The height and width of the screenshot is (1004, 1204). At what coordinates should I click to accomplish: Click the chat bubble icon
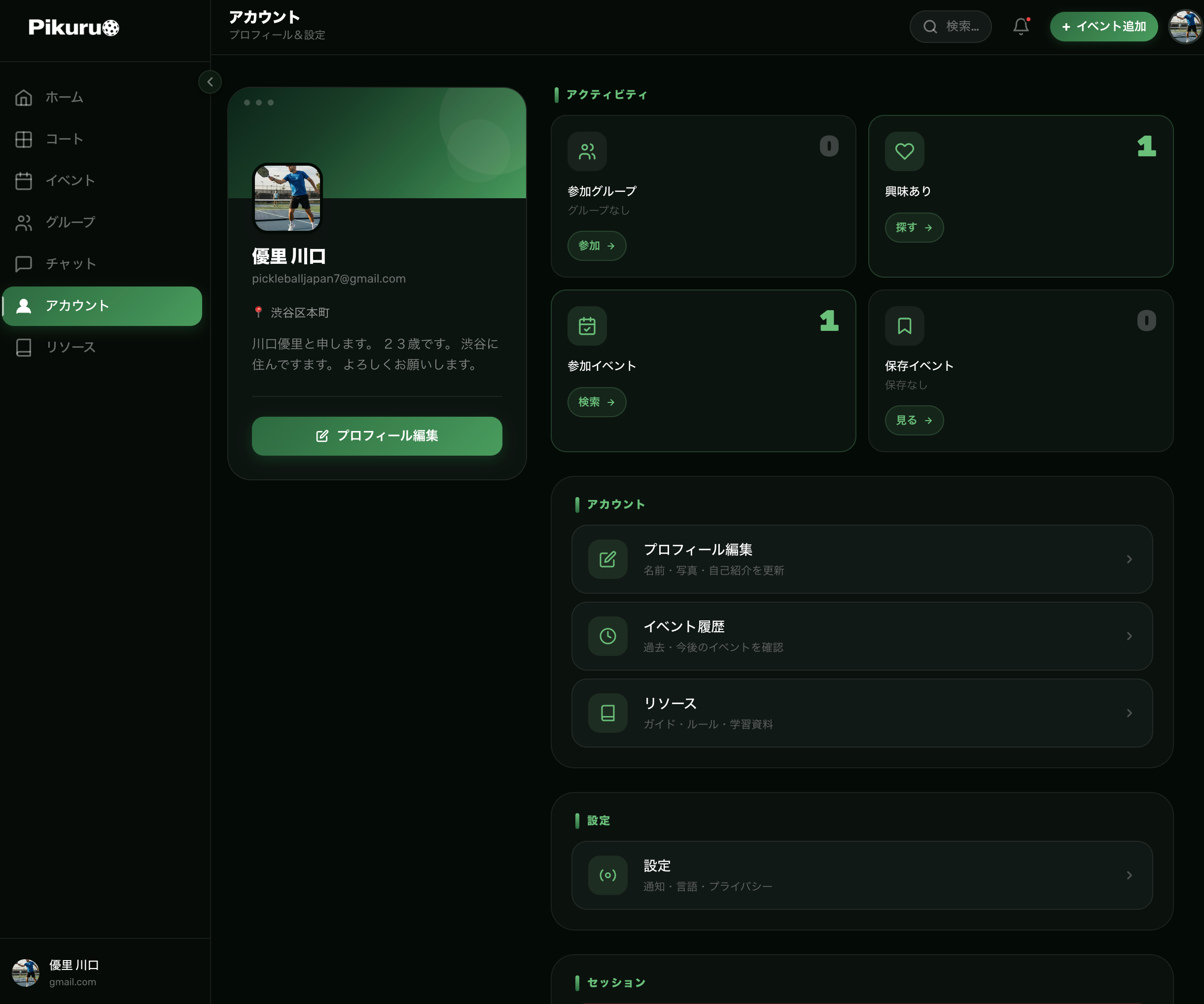pos(24,264)
